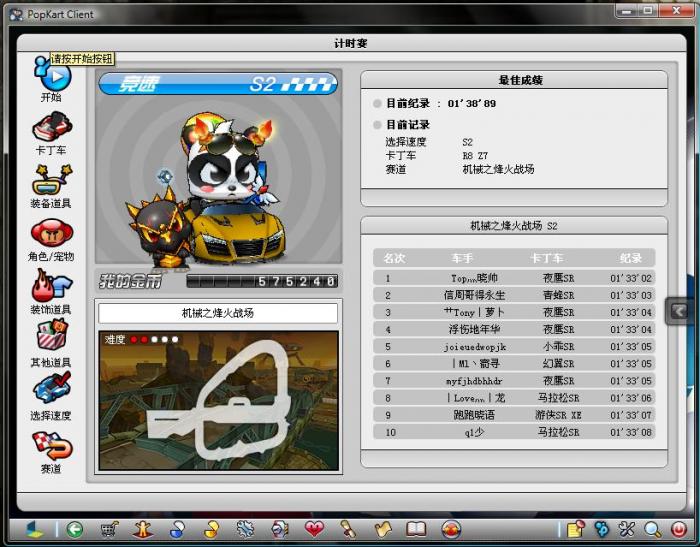
Task: Select rank 3 row Tony 萝卜
Action: [514, 312]
